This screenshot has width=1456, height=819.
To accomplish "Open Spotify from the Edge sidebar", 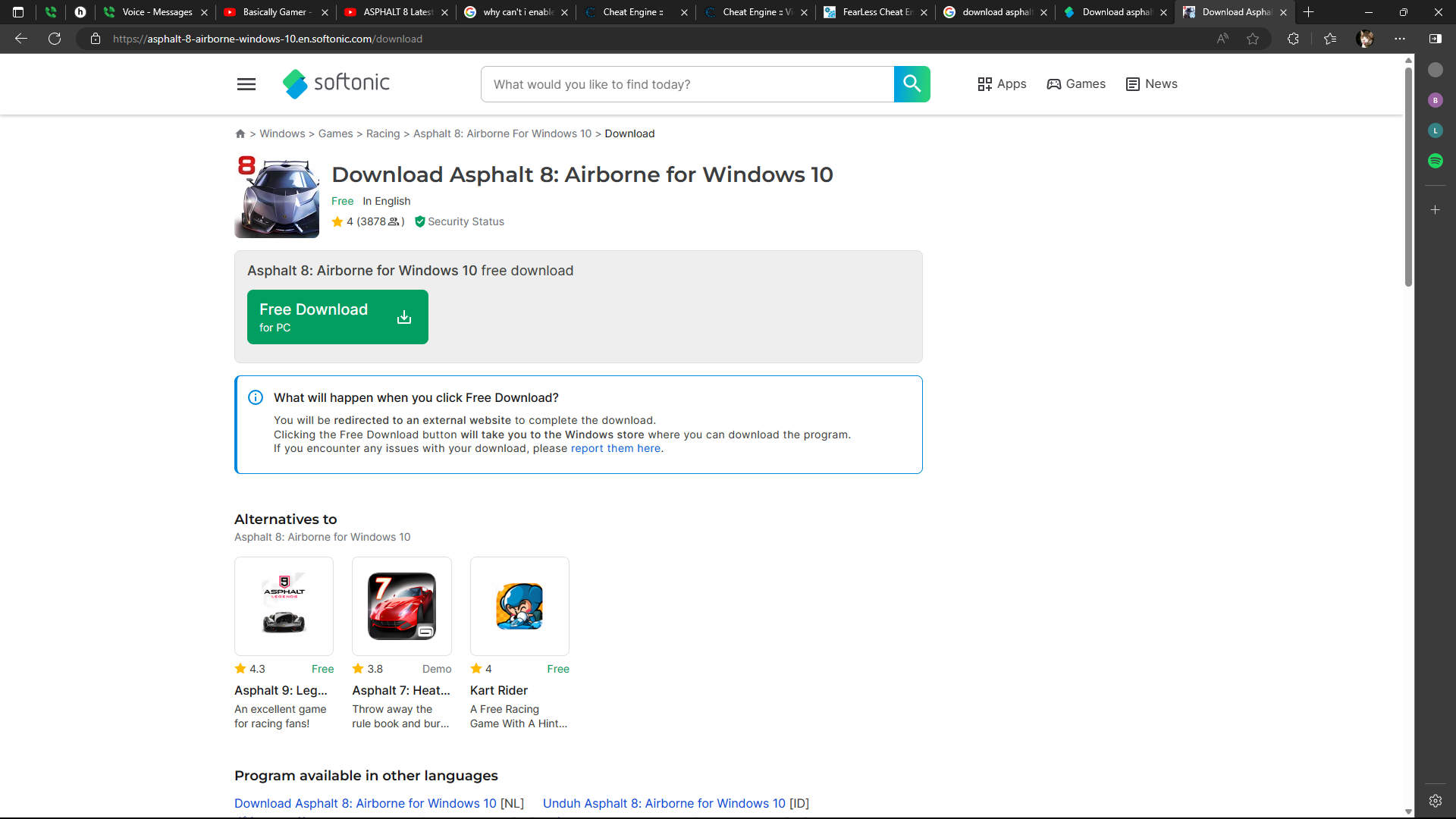I will pos(1436,161).
